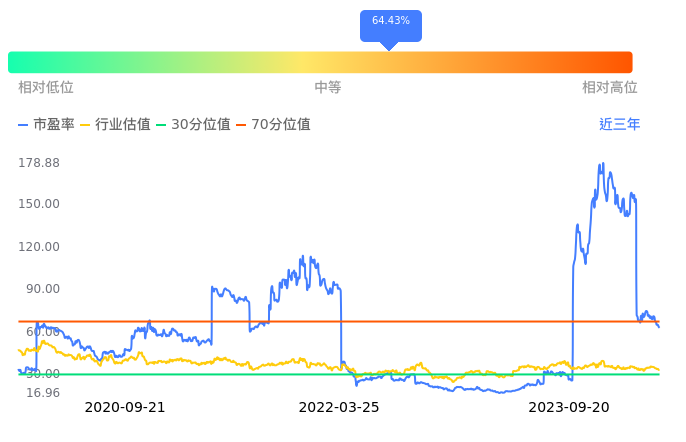Click the 90.00 y-axis label
This screenshot has height=442, width=686.
43,289
